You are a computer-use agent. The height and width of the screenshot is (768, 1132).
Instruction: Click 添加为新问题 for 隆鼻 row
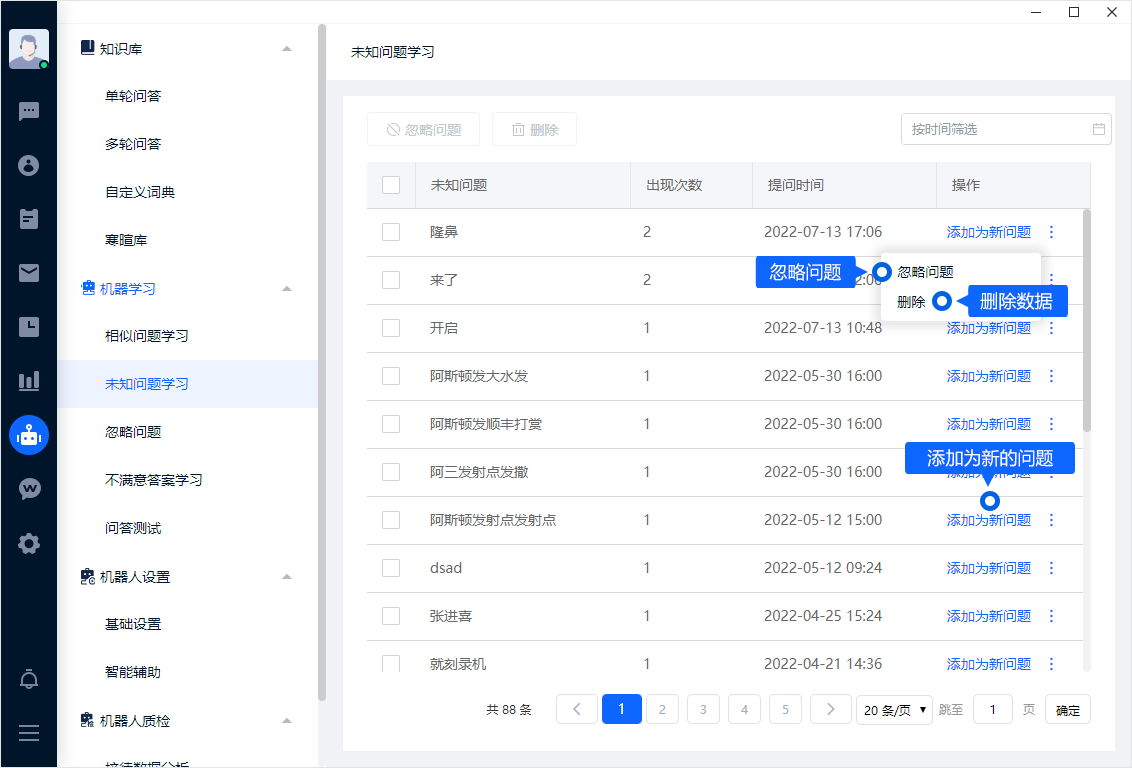(988, 232)
